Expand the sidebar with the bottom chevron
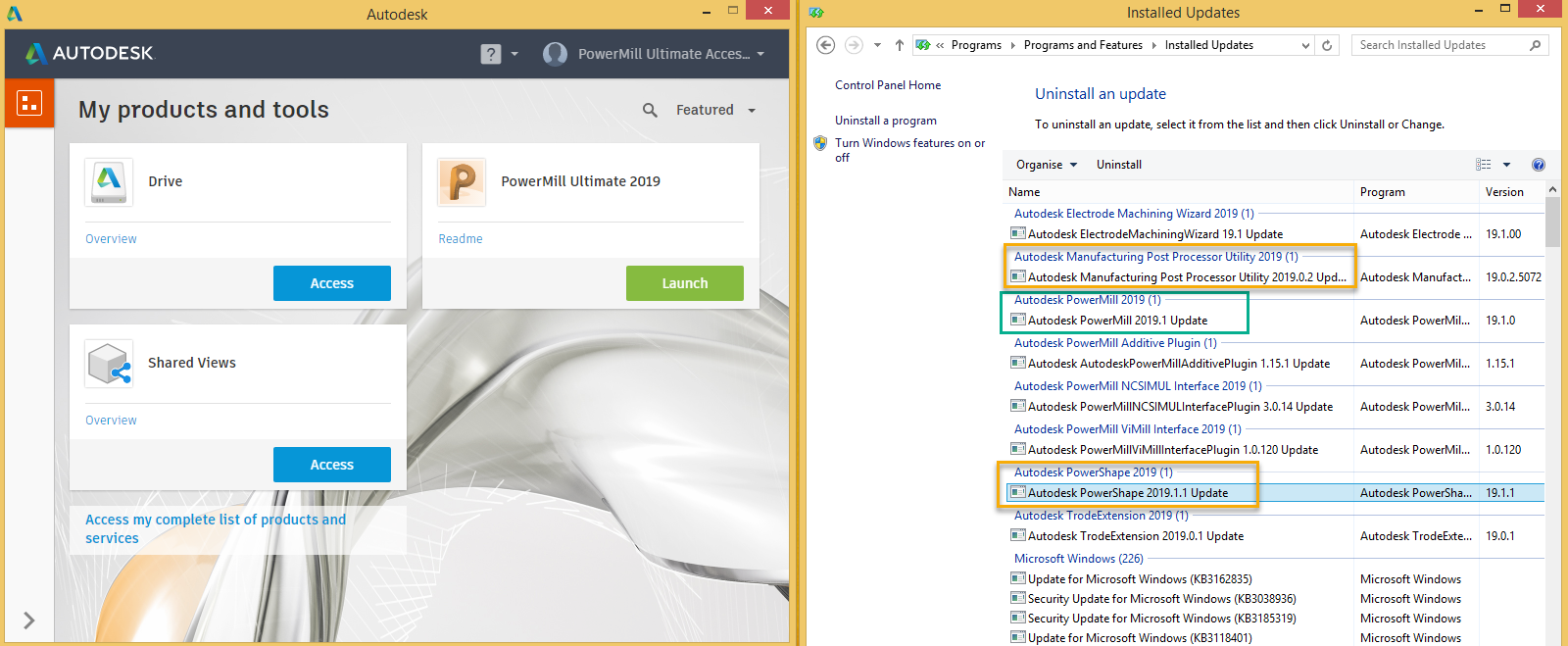Viewport: 1568px width, 646px height. [29, 620]
